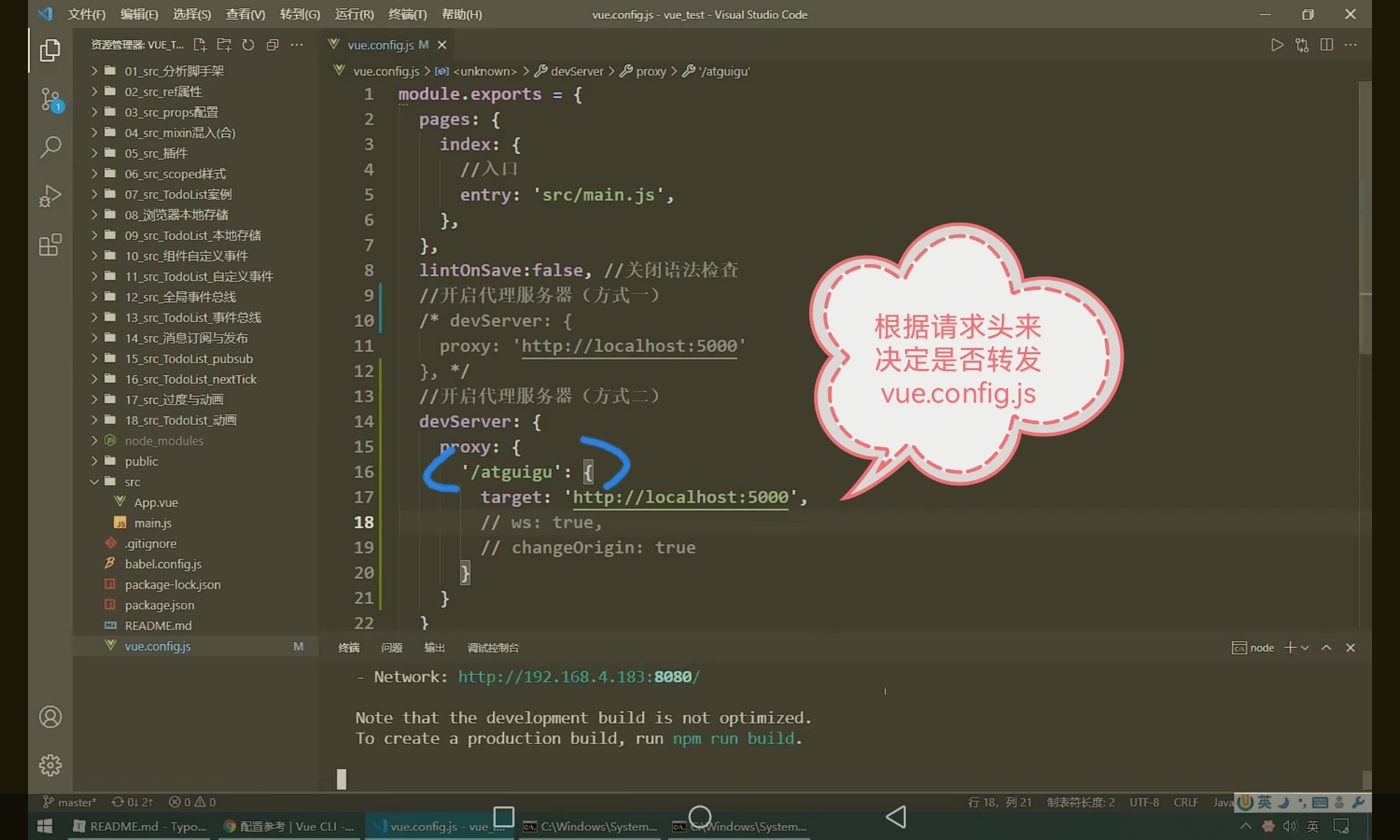Open the Extensions view

[x=50, y=245]
